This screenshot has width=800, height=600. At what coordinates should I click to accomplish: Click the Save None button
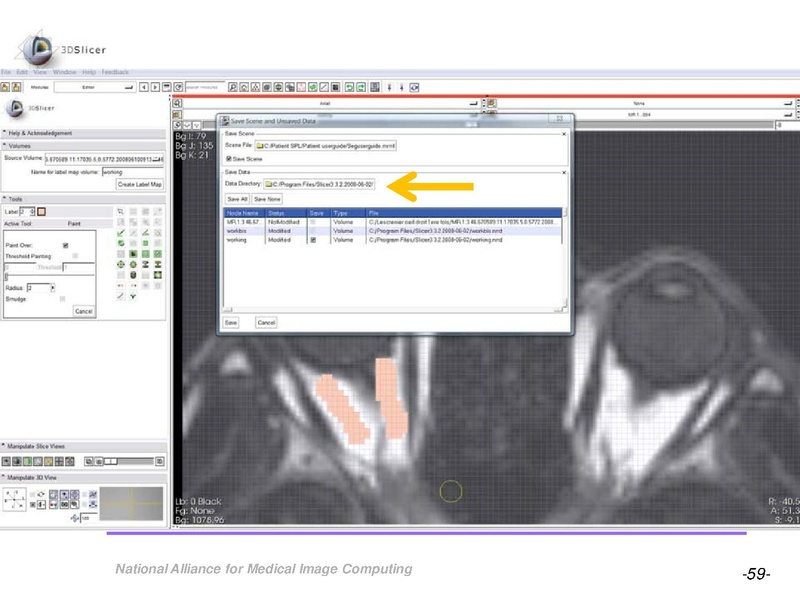(267, 199)
